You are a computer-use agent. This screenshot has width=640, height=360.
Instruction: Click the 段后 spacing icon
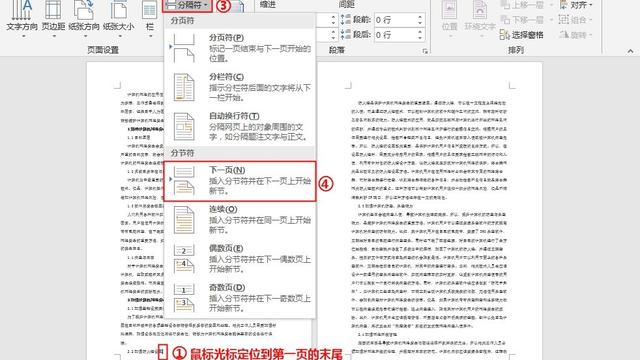pyautogui.click(x=346, y=35)
